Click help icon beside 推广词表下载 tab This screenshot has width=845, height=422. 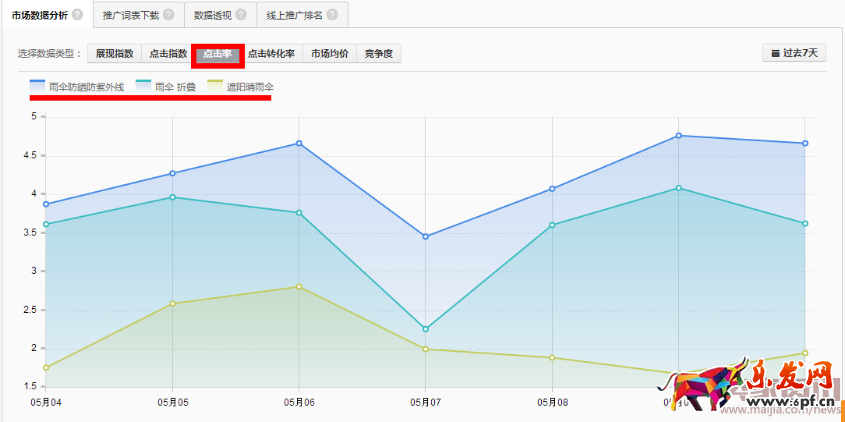coord(168,15)
